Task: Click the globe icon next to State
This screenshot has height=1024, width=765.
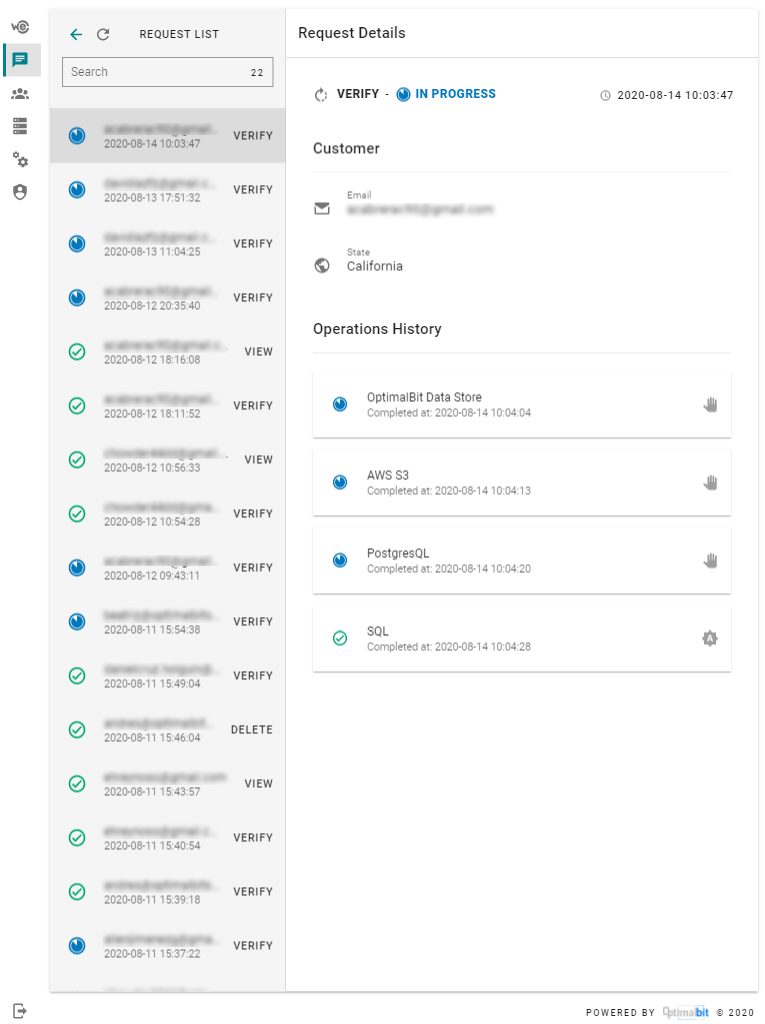Action: click(x=322, y=266)
